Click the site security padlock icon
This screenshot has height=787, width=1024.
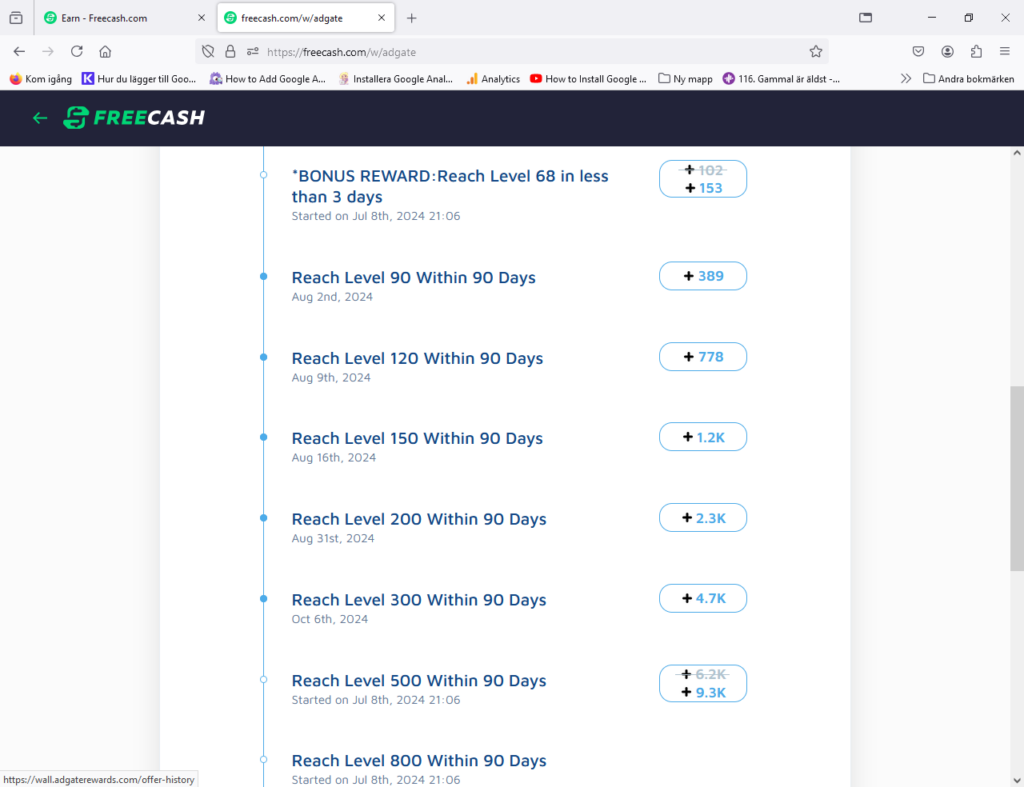tap(230, 52)
